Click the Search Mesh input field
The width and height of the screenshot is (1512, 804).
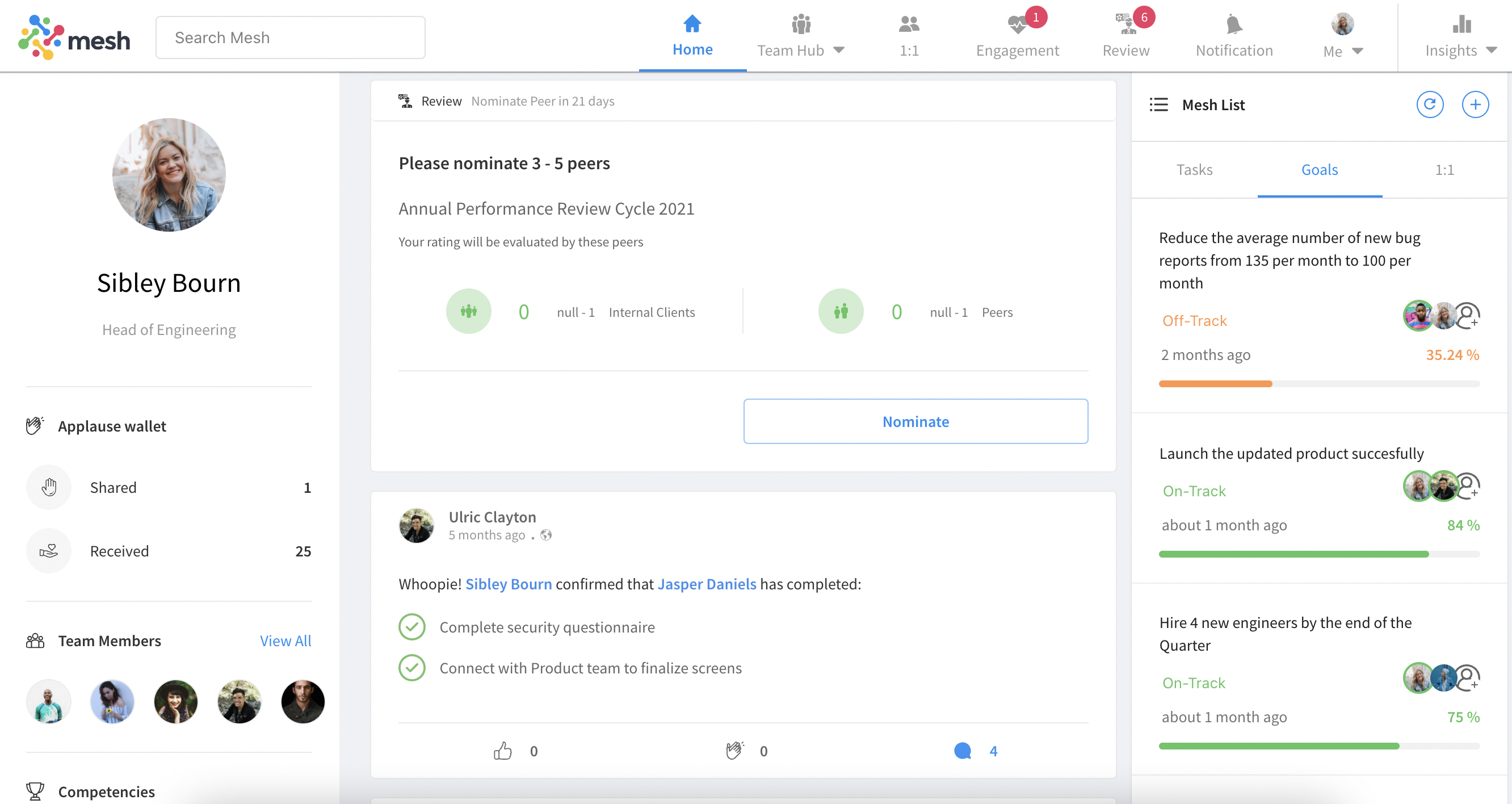click(x=290, y=37)
